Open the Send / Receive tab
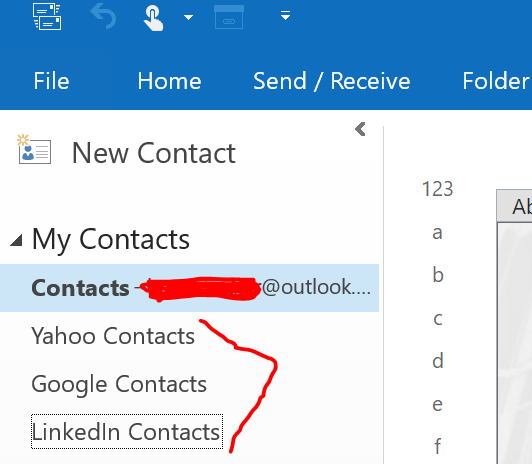Viewport: 532px width, 464px height. coord(331,81)
